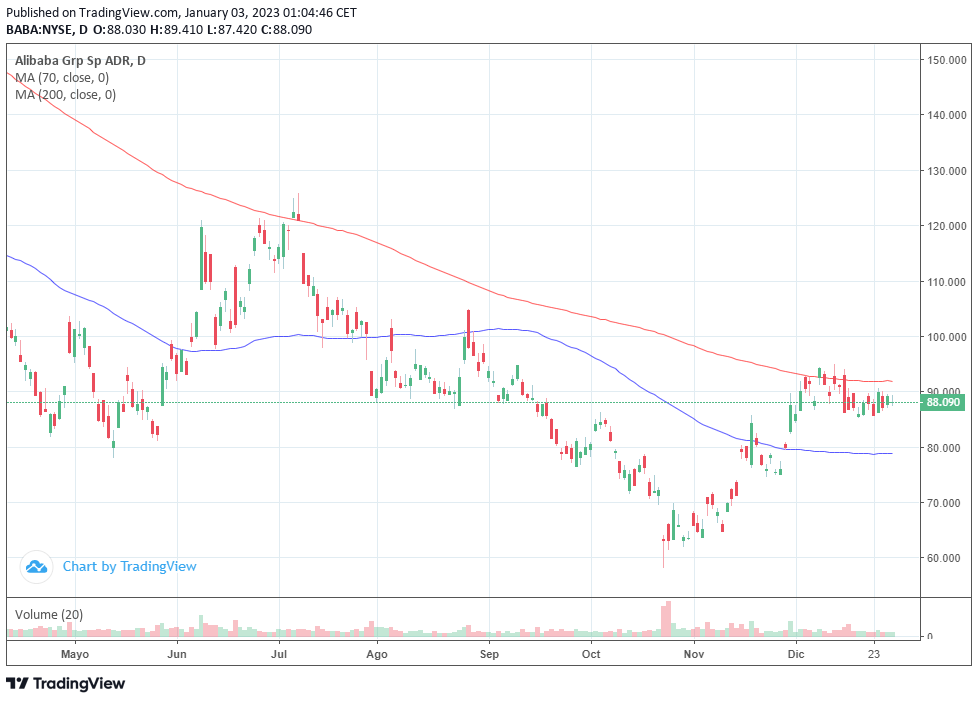
Task: Click the C:88.090 close value in the header
Action: point(284,29)
